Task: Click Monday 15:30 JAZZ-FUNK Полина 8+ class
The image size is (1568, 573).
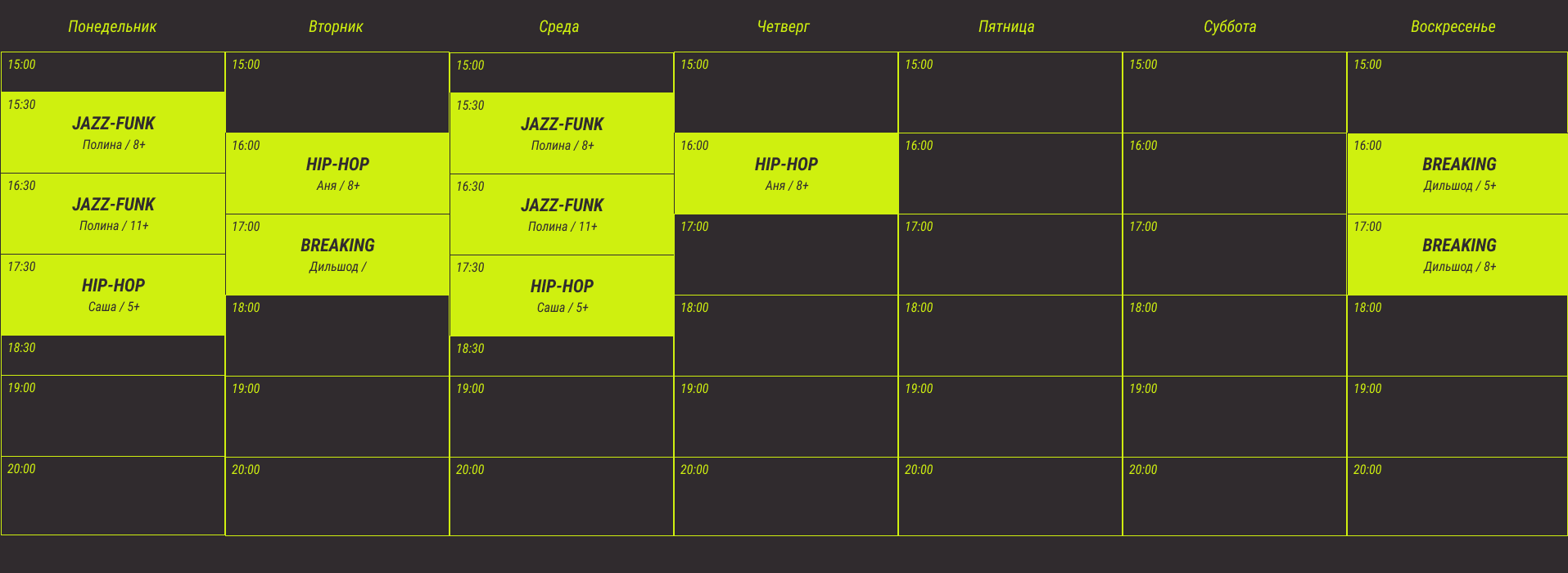Action: [x=113, y=132]
